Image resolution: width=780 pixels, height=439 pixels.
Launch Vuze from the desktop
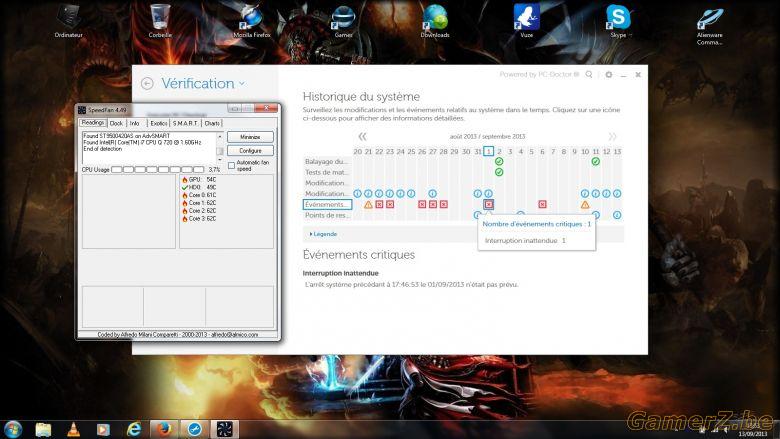coord(526,21)
